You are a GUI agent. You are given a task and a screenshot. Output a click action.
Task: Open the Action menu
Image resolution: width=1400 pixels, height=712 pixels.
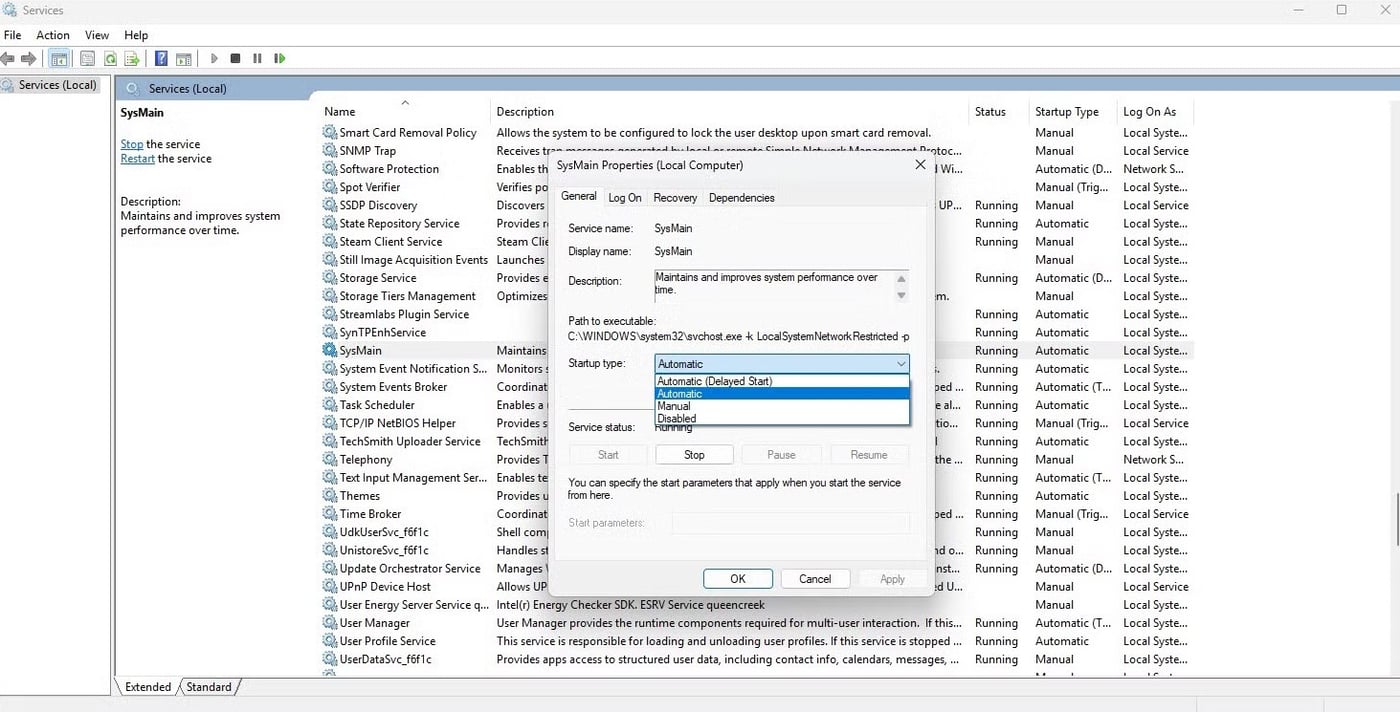(52, 34)
